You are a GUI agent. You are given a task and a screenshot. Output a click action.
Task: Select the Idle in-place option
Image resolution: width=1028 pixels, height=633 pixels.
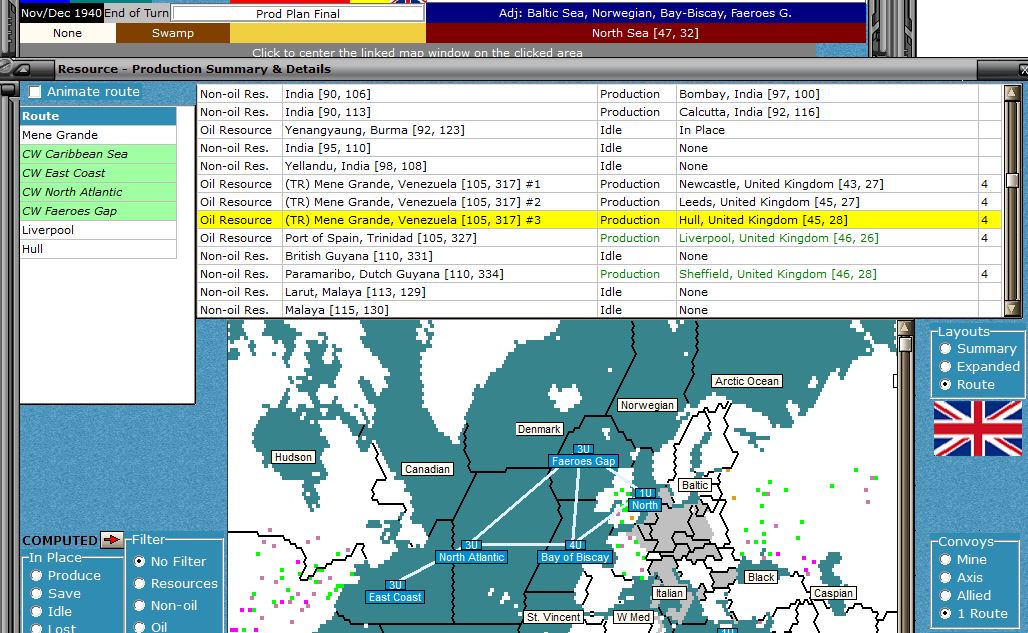(37, 611)
